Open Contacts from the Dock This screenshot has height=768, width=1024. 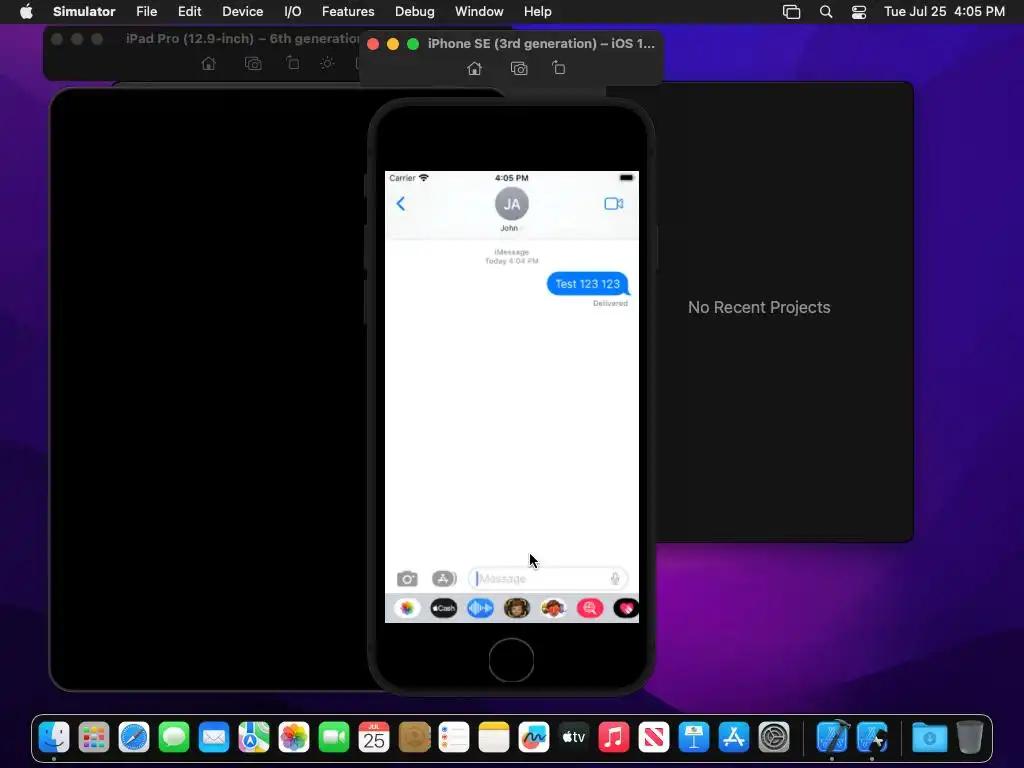tap(414, 738)
